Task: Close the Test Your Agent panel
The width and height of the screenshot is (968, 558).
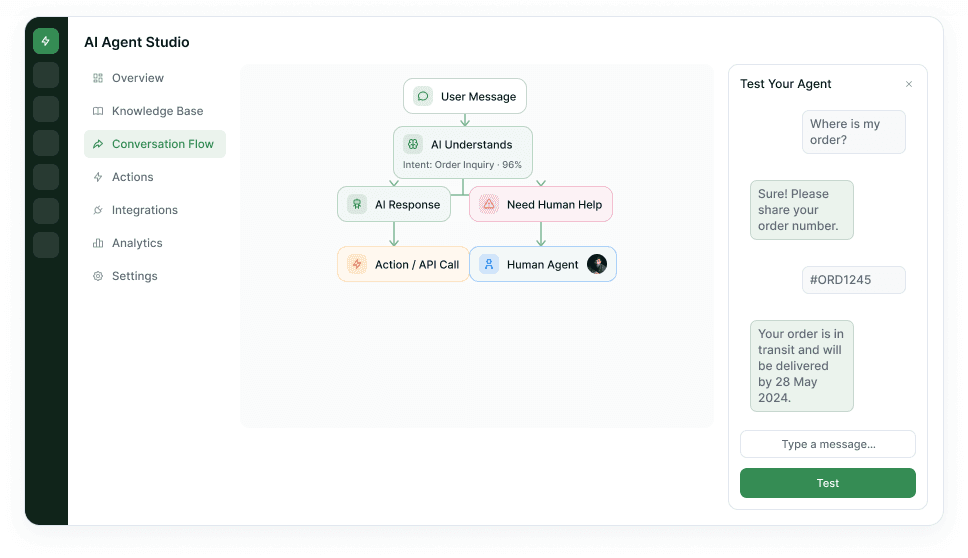Action: [909, 84]
